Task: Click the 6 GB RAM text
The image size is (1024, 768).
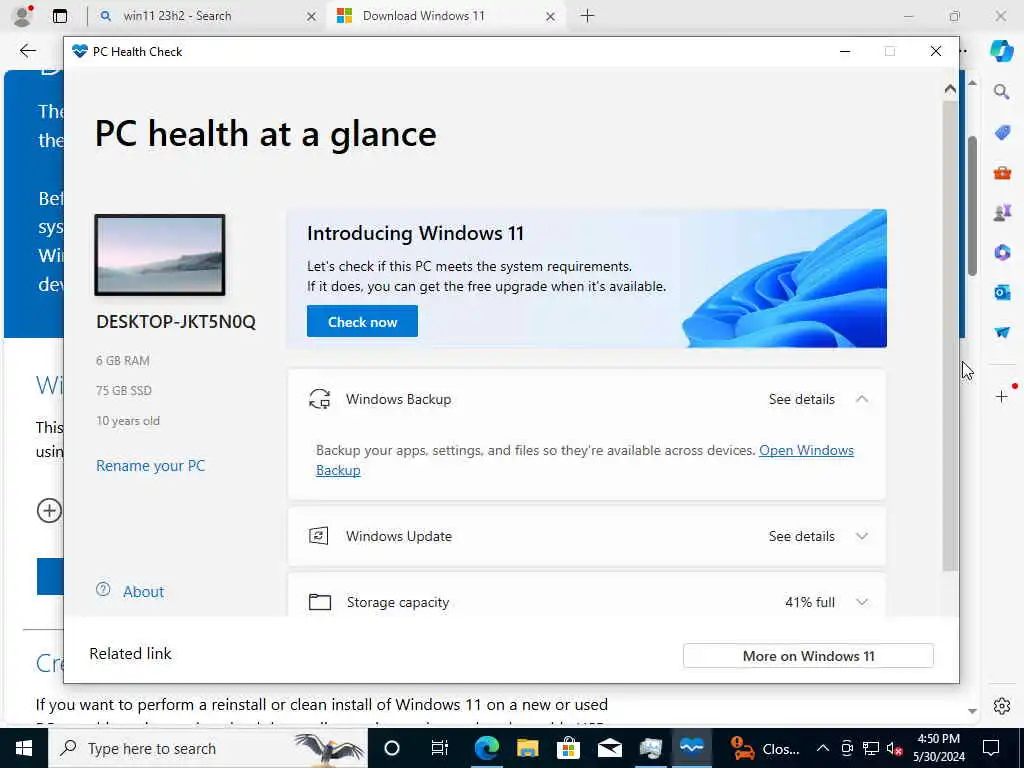Action: point(123,360)
